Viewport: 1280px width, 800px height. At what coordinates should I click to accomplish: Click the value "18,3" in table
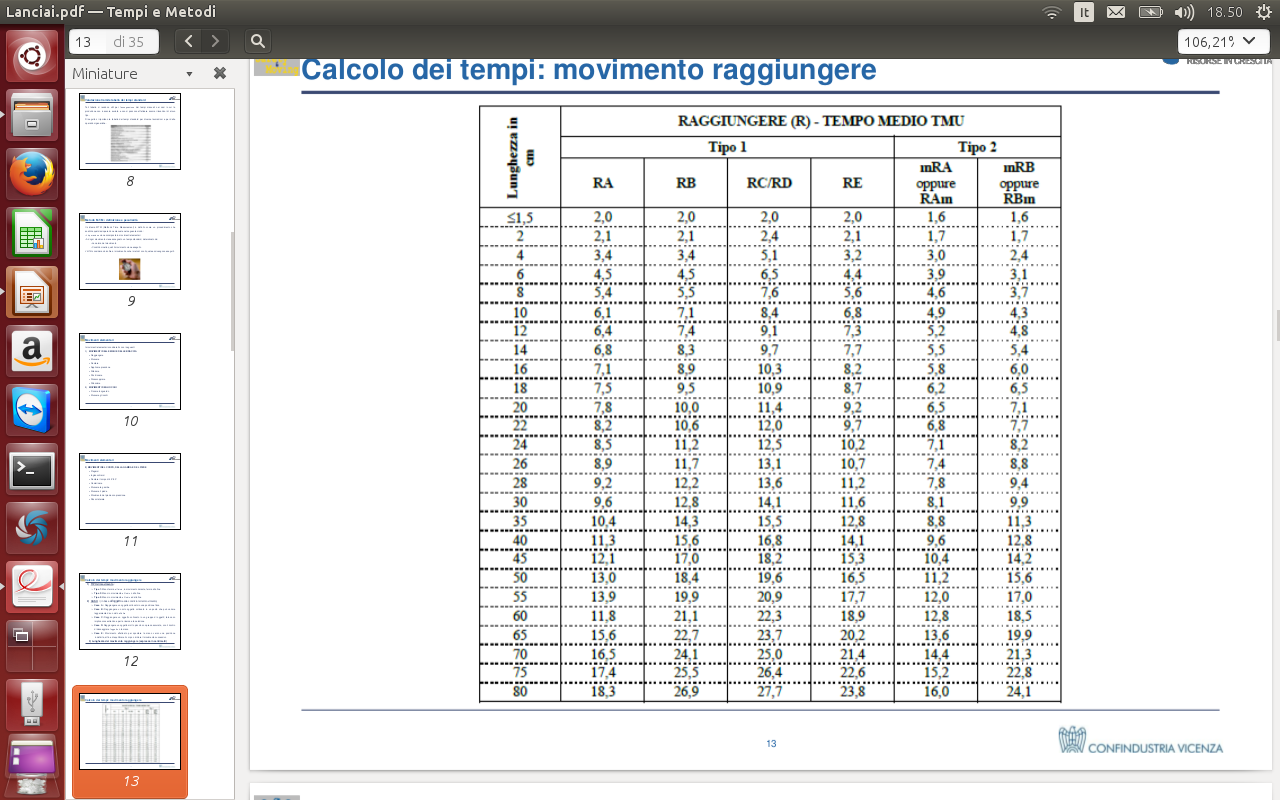pos(602,691)
